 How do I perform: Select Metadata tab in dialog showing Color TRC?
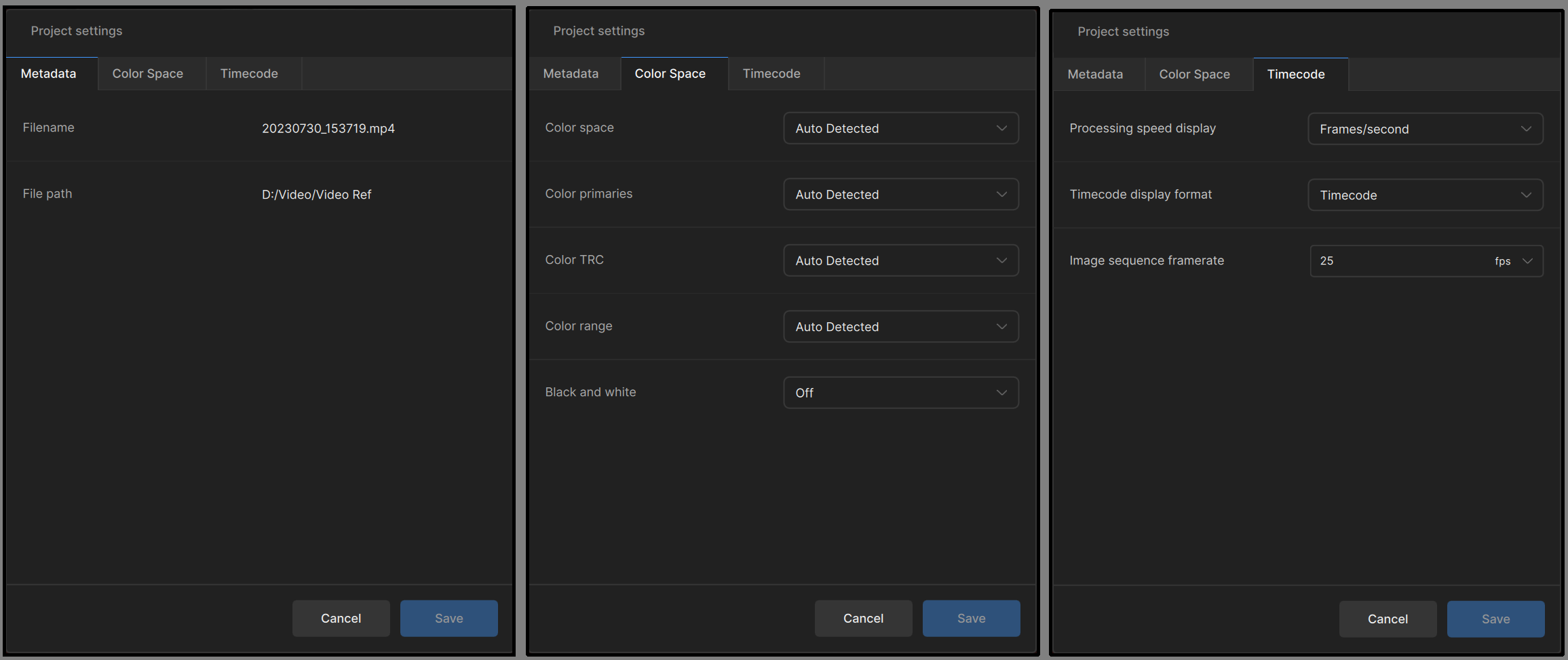tap(571, 74)
